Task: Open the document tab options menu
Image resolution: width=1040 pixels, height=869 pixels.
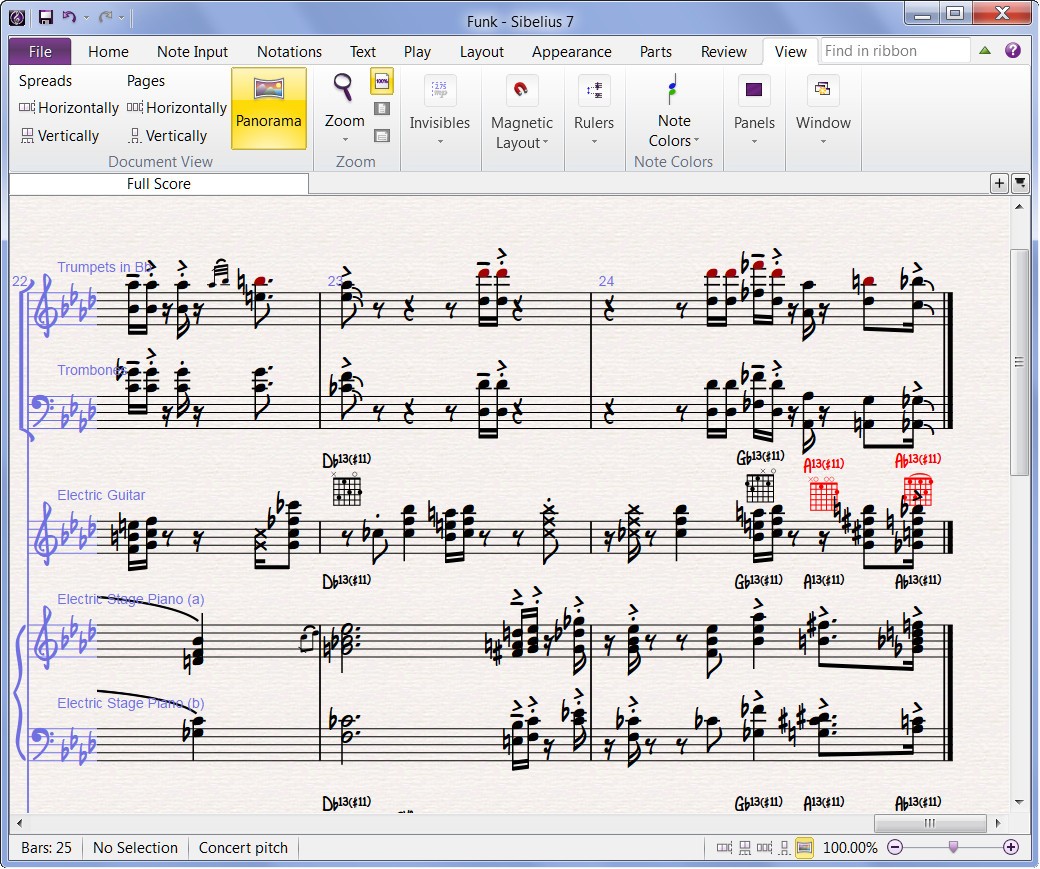Action: pyautogui.click(x=1020, y=183)
